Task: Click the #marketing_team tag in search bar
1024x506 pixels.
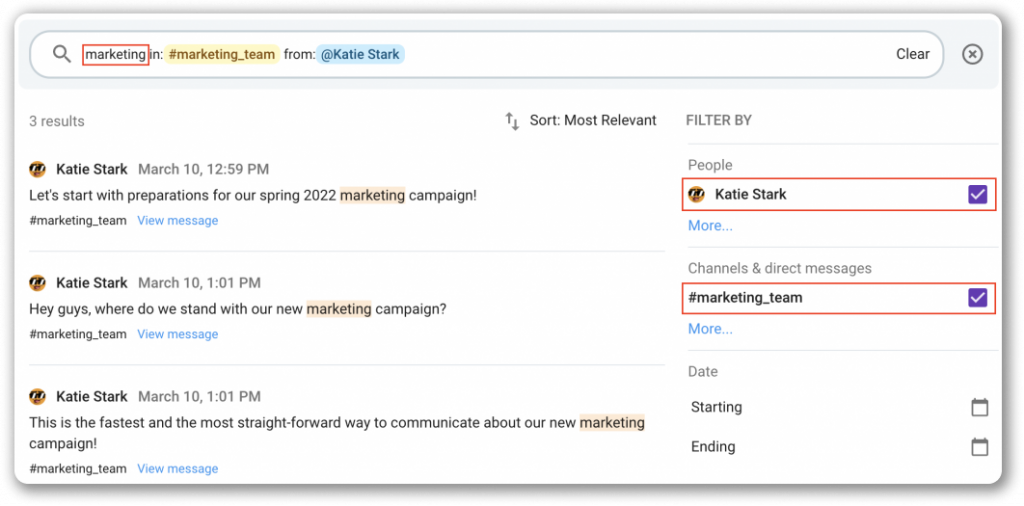Action: 221,54
